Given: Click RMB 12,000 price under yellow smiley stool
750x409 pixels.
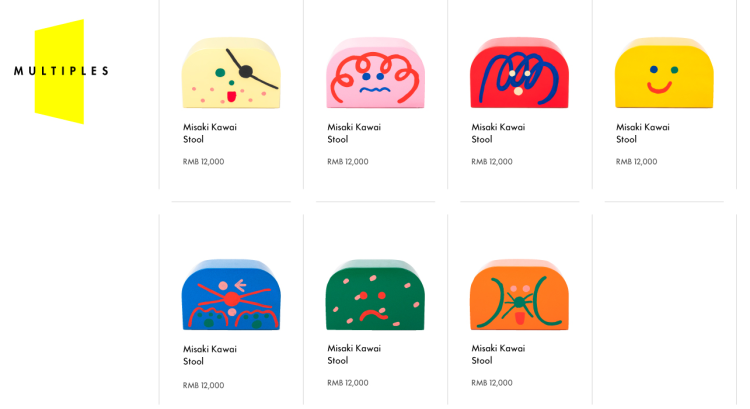Looking at the screenshot, I should (x=637, y=162).
